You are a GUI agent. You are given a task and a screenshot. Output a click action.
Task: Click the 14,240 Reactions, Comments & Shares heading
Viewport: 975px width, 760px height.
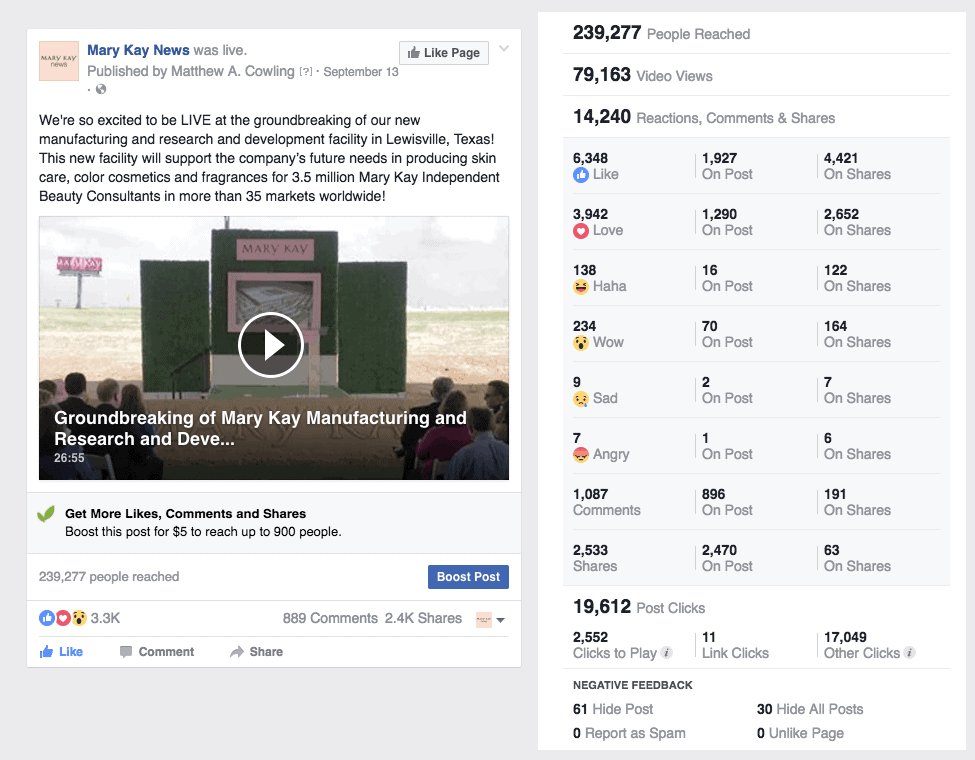704,117
